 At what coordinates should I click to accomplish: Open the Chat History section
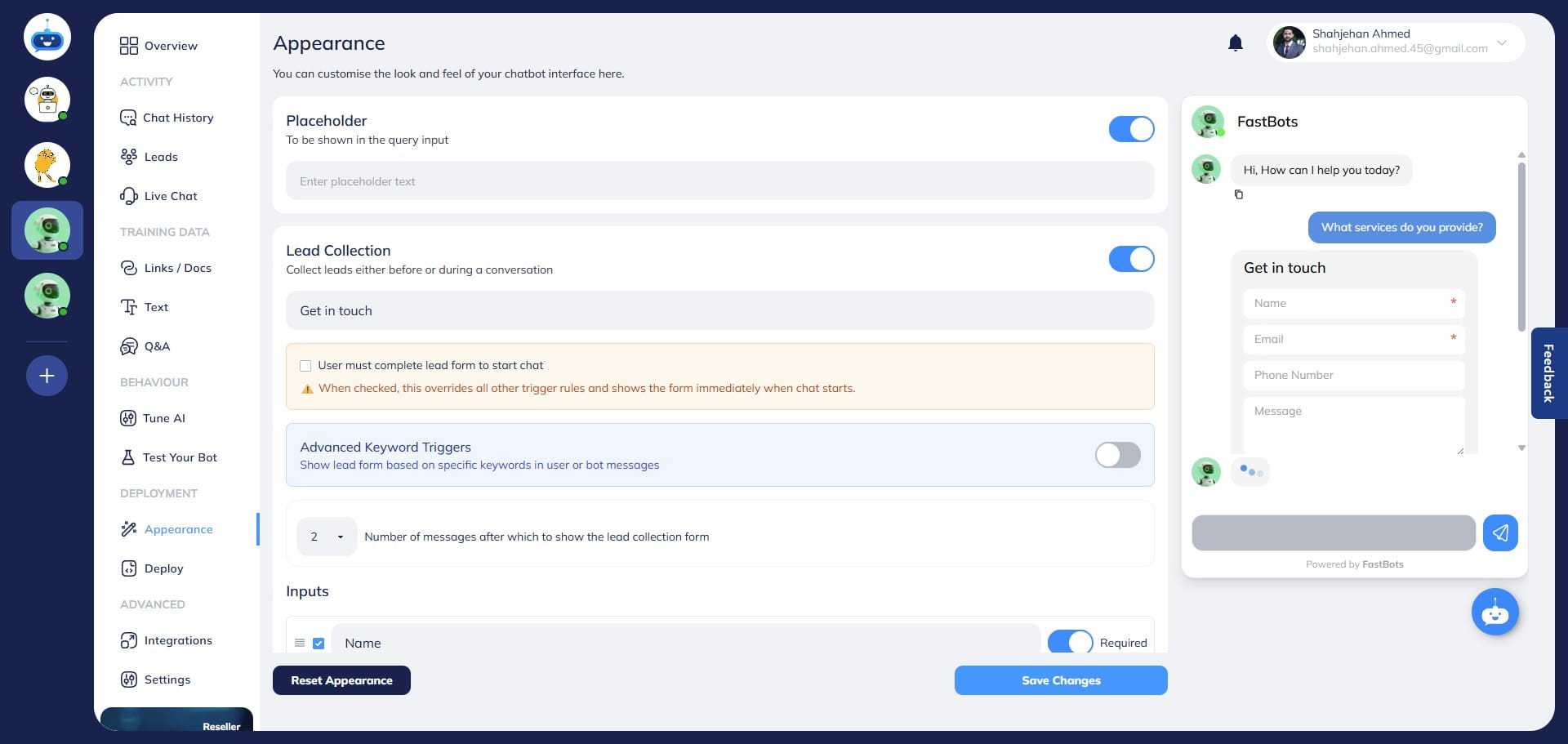(177, 118)
